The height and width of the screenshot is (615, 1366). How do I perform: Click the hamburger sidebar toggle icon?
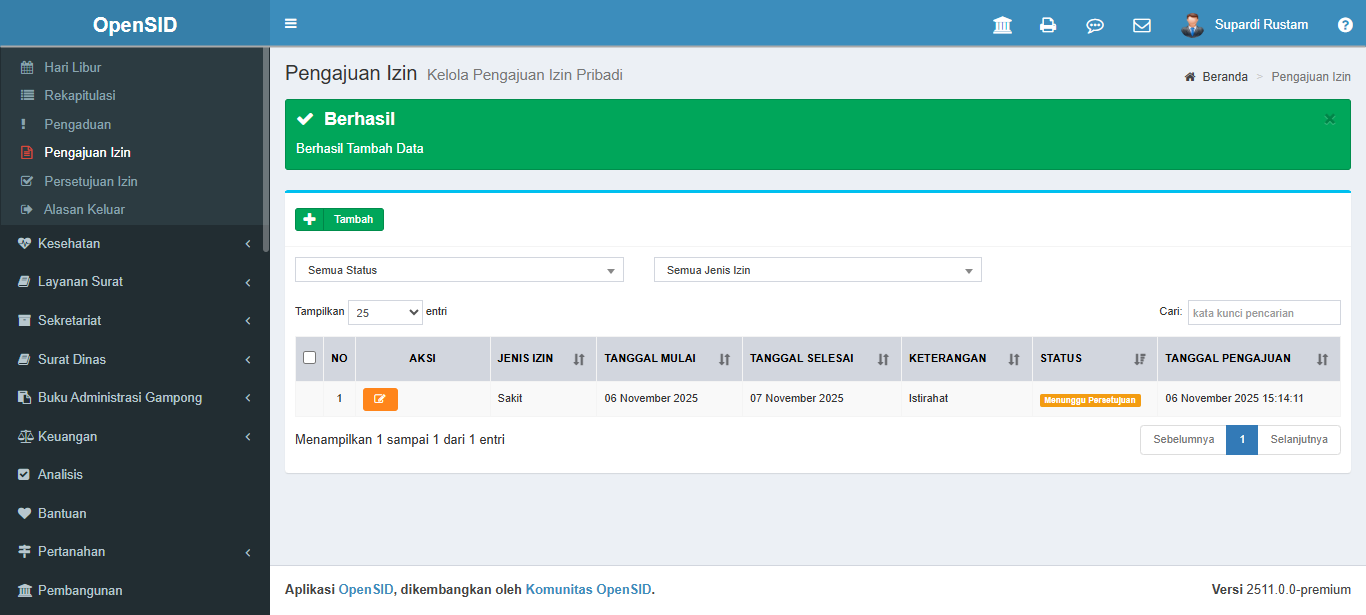coord(291,24)
